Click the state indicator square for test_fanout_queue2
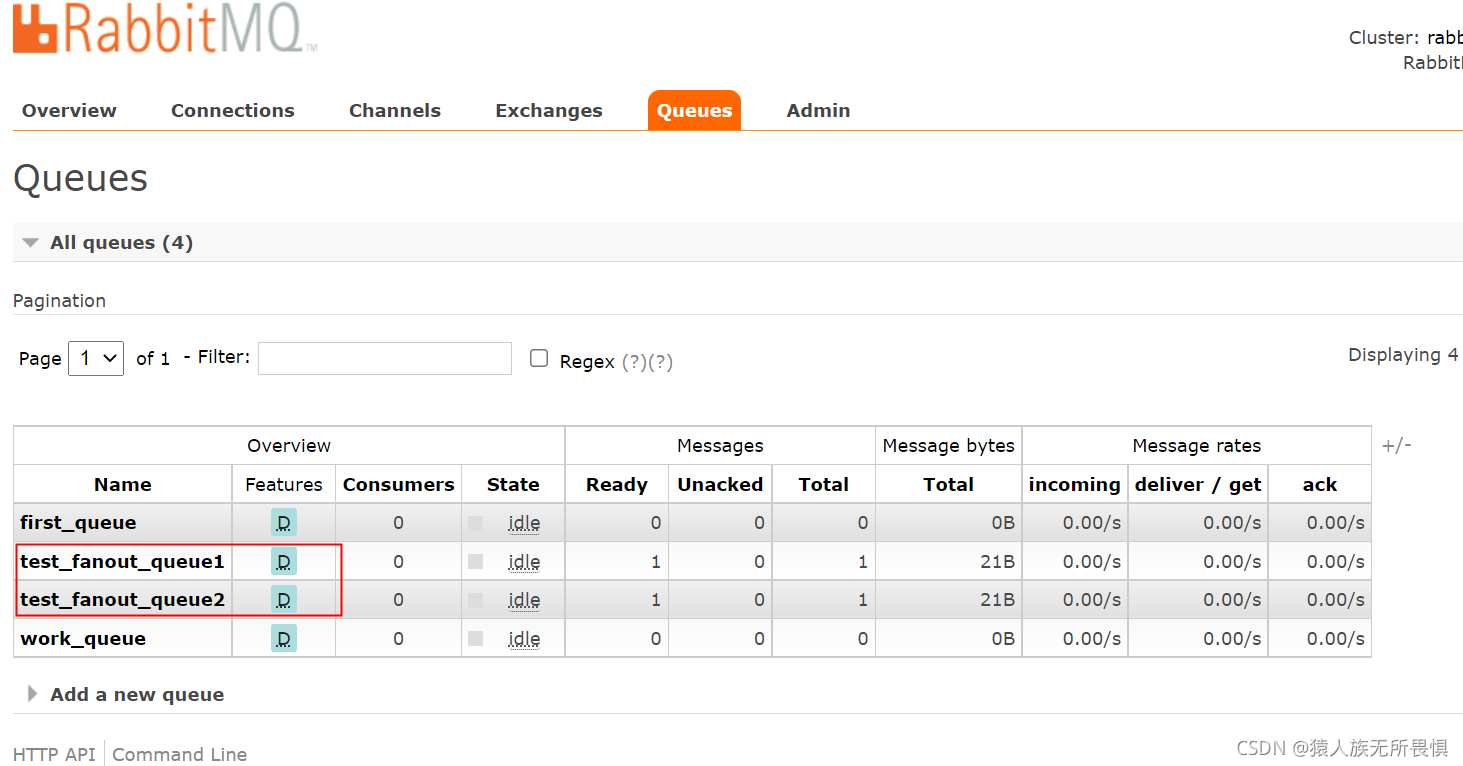1463x766 pixels. [x=476, y=600]
